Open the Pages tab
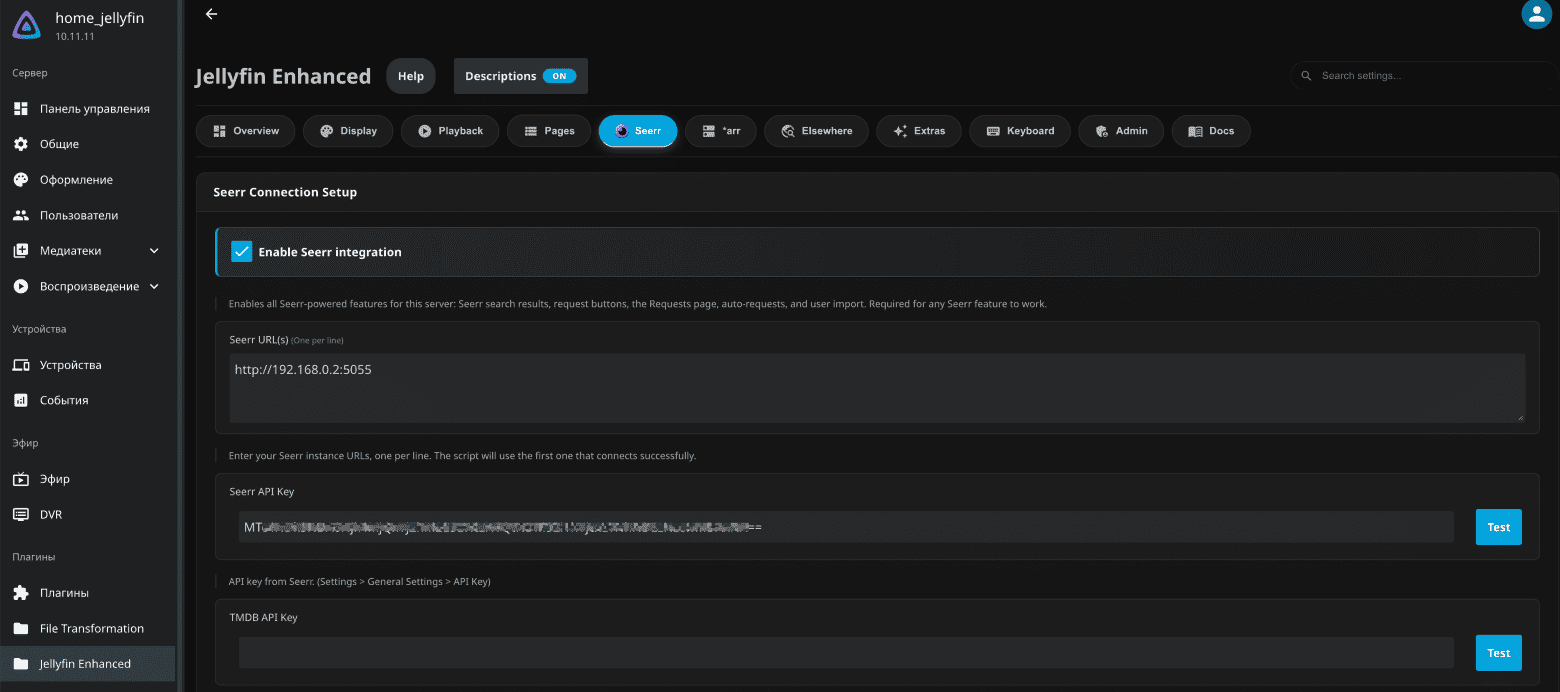The width and height of the screenshot is (1560, 692). point(549,131)
